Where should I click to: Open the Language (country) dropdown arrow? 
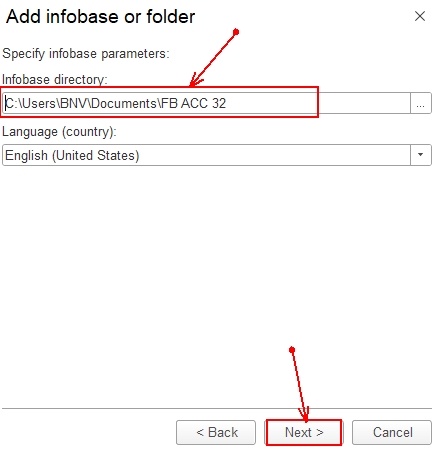(421, 155)
